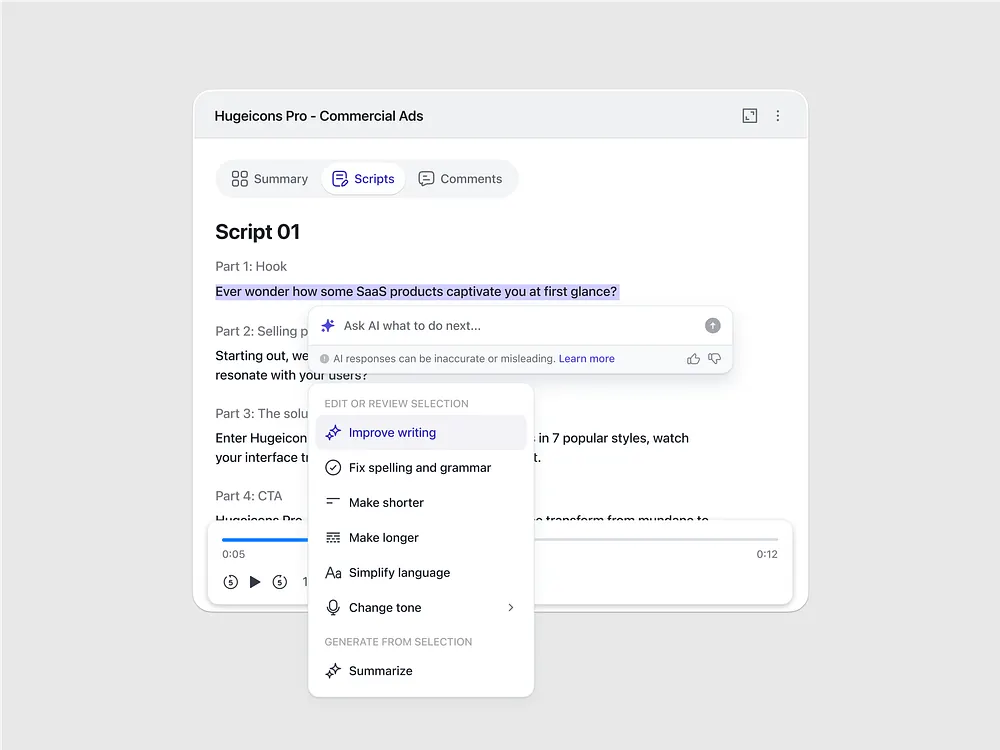Click the Aa icon for Simplify language
Image resolution: width=1000 pixels, height=750 pixels.
point(333,572)
